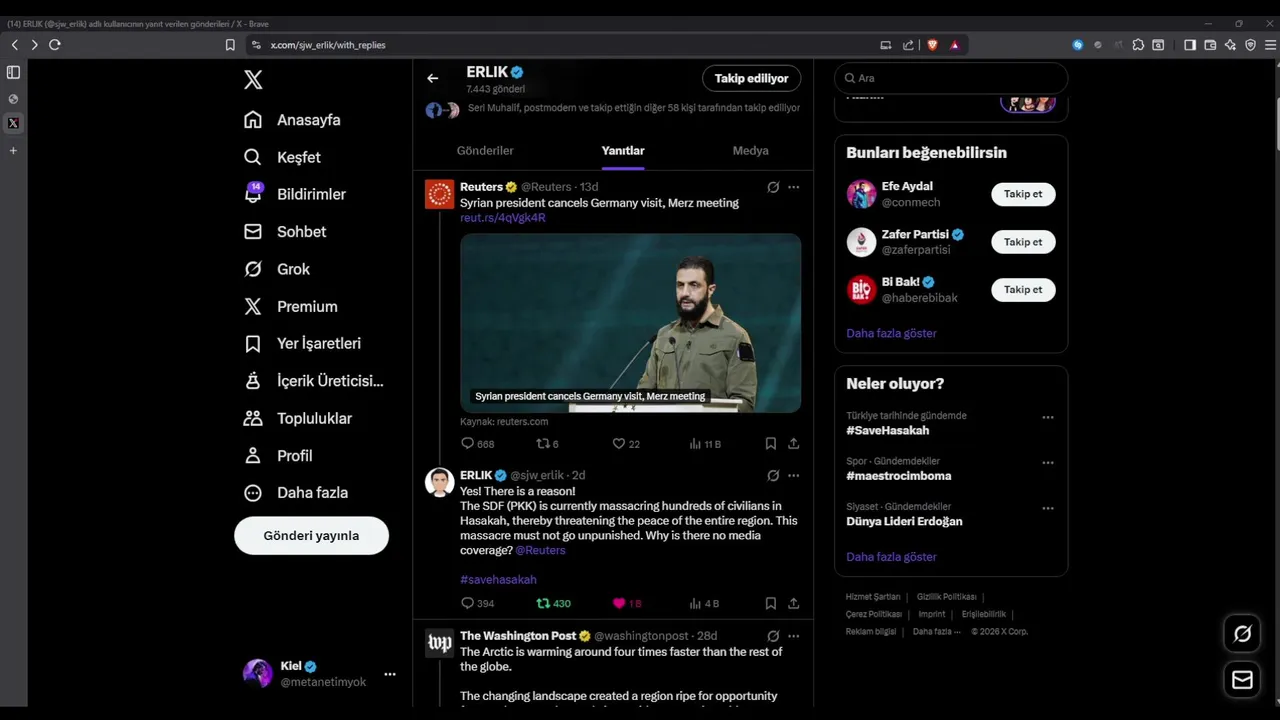Viewport: 1280px width, 720px height.
Task: View analytics of Reuters post
Action: pos(705,444)
